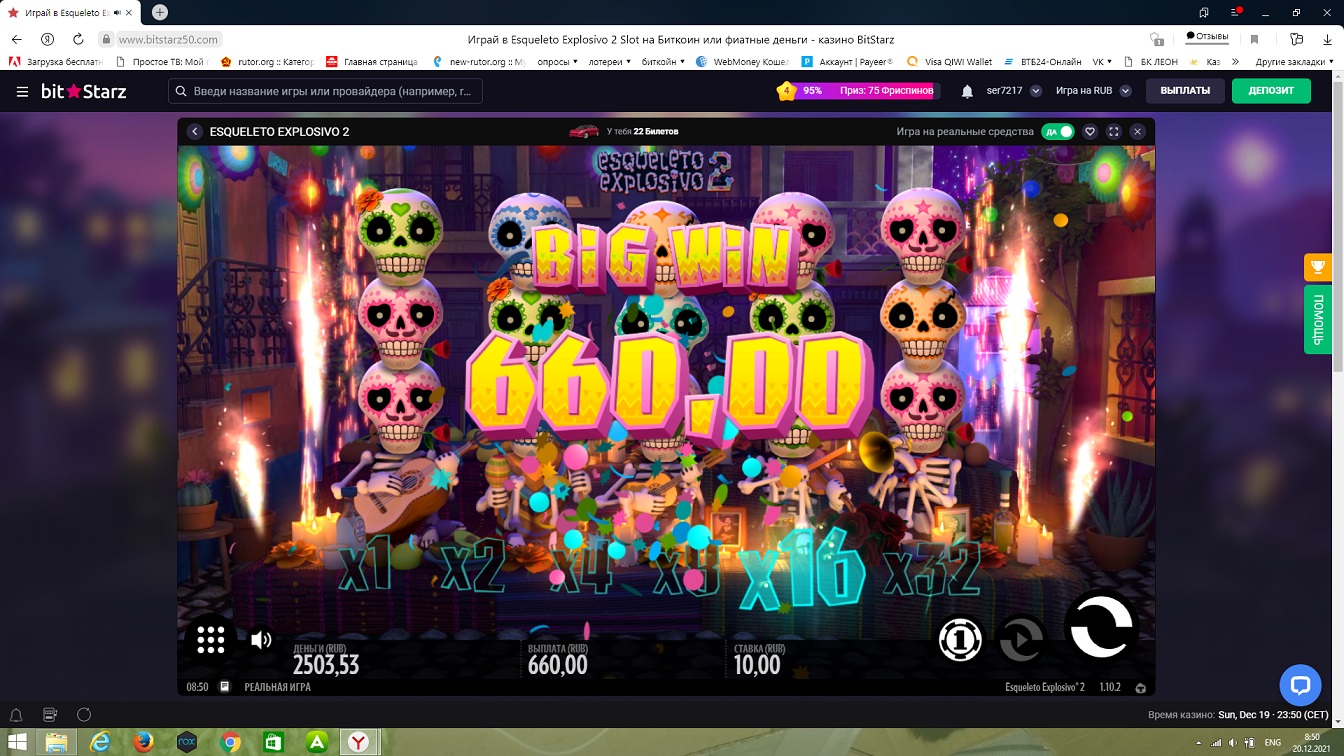The width and height of the screenshot is (1344, 756).
Task: Launch Google Chrome from the taskbar
Action: click(230, 742)
